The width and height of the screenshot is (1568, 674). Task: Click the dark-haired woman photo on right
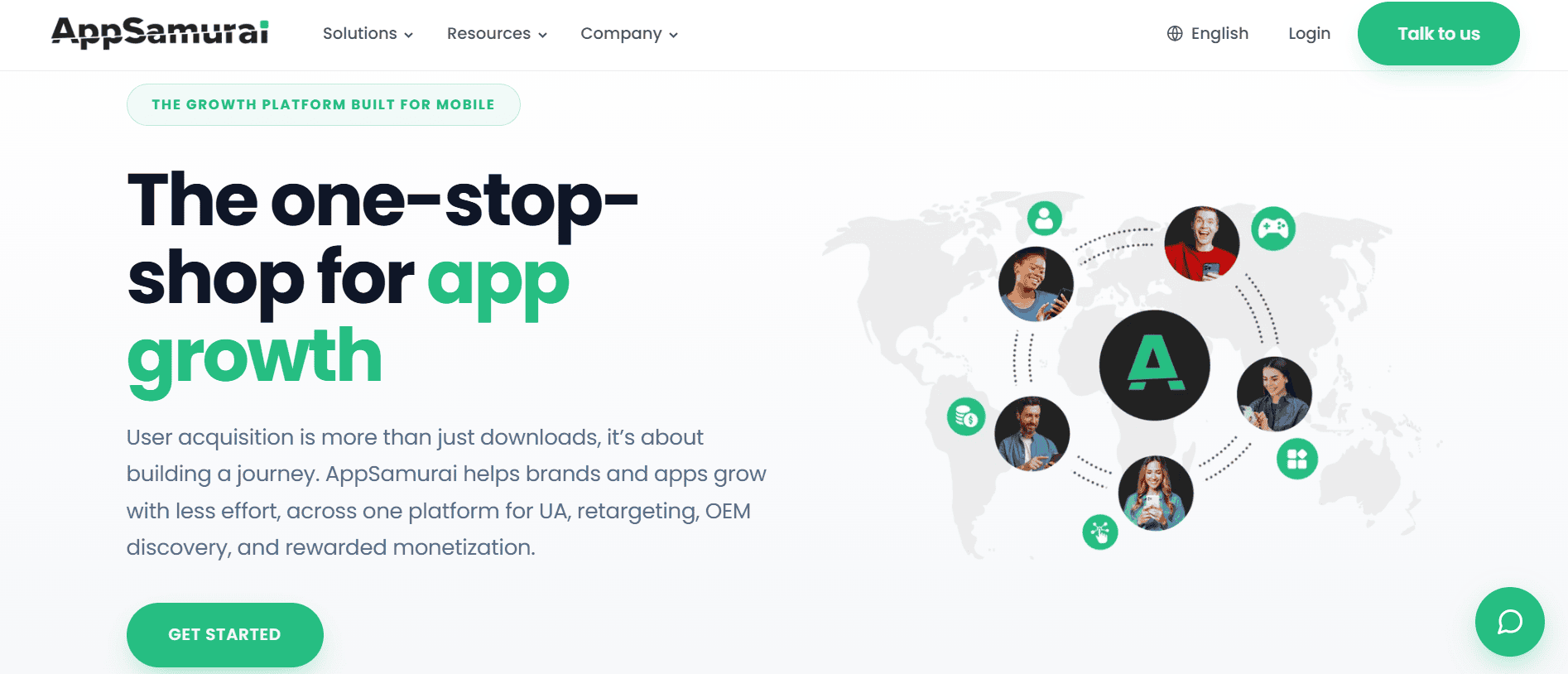point(1274,394)
